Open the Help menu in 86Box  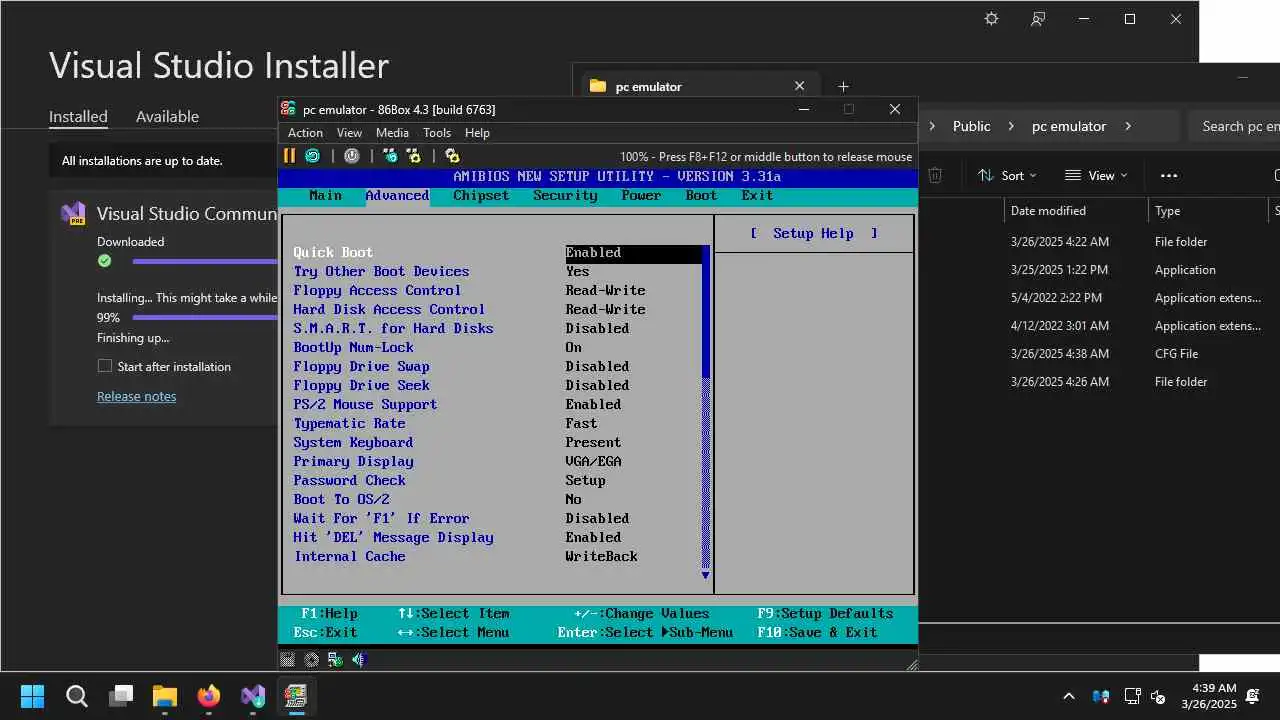pyautogui.click(x=477, y=133)
